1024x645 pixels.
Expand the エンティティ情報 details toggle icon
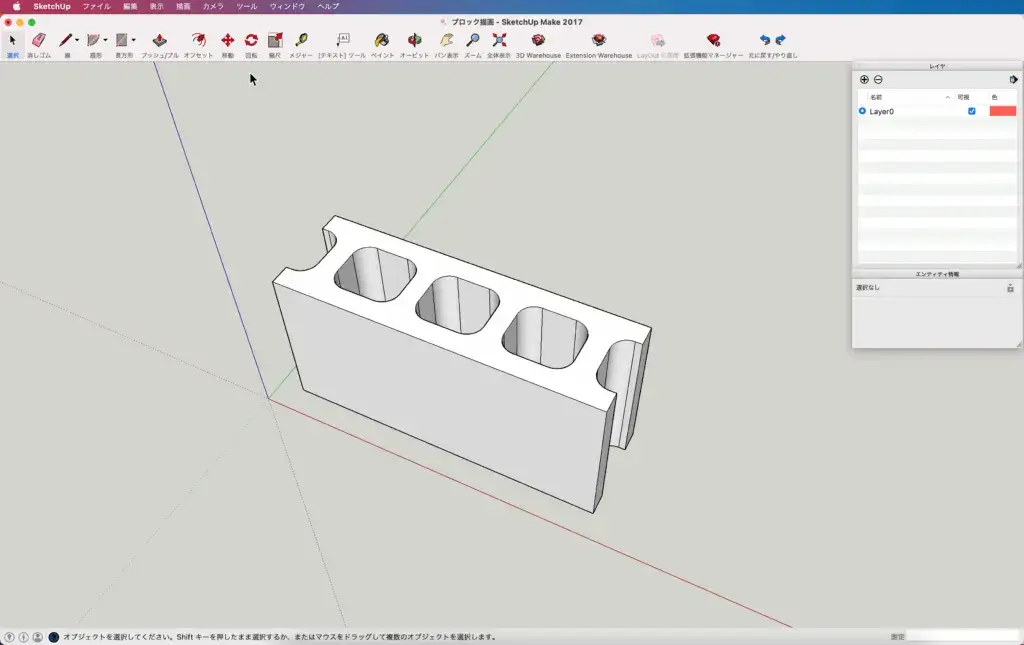1010,288
